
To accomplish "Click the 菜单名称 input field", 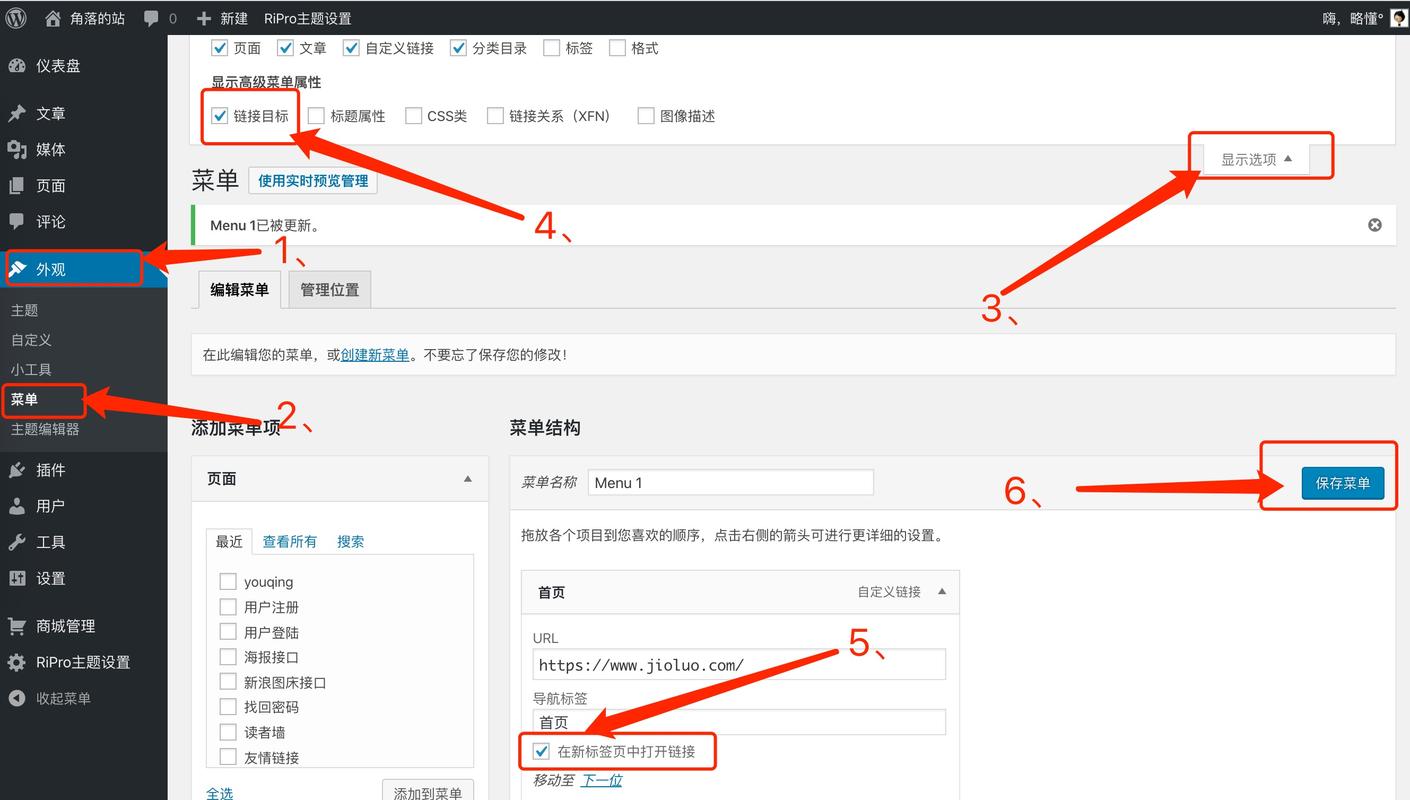I will click(731, 482).
